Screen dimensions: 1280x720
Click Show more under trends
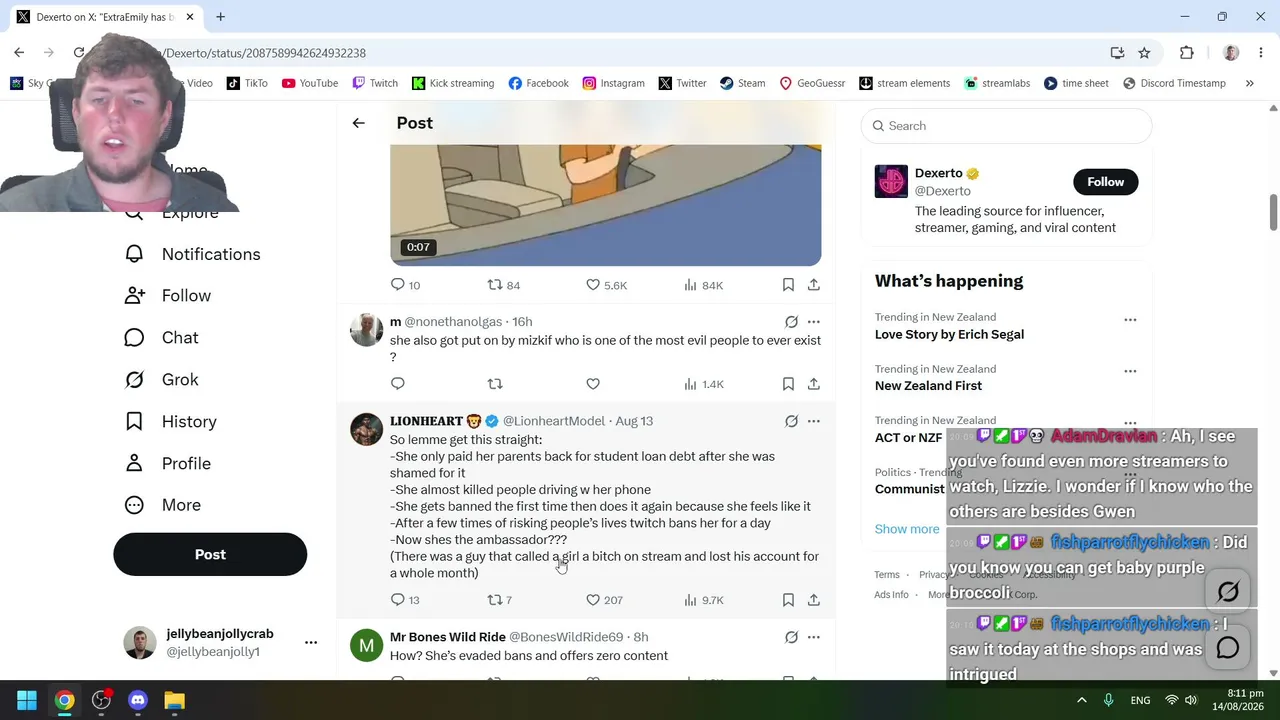(907, 529)
